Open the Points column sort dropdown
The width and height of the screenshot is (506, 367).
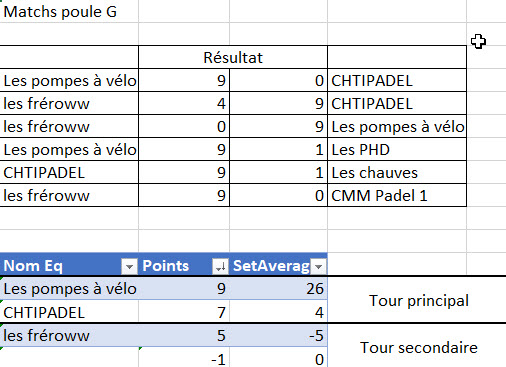pos(220,266)
